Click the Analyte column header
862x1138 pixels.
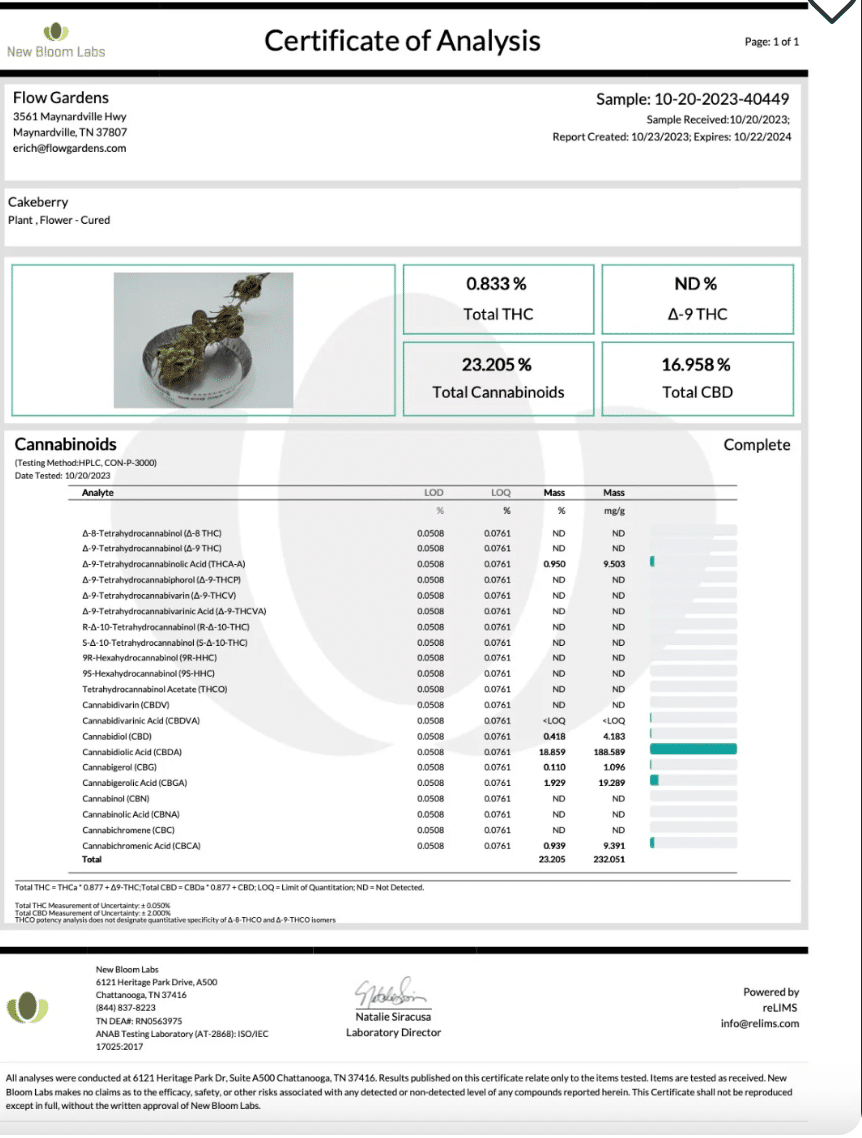(98, 493)
